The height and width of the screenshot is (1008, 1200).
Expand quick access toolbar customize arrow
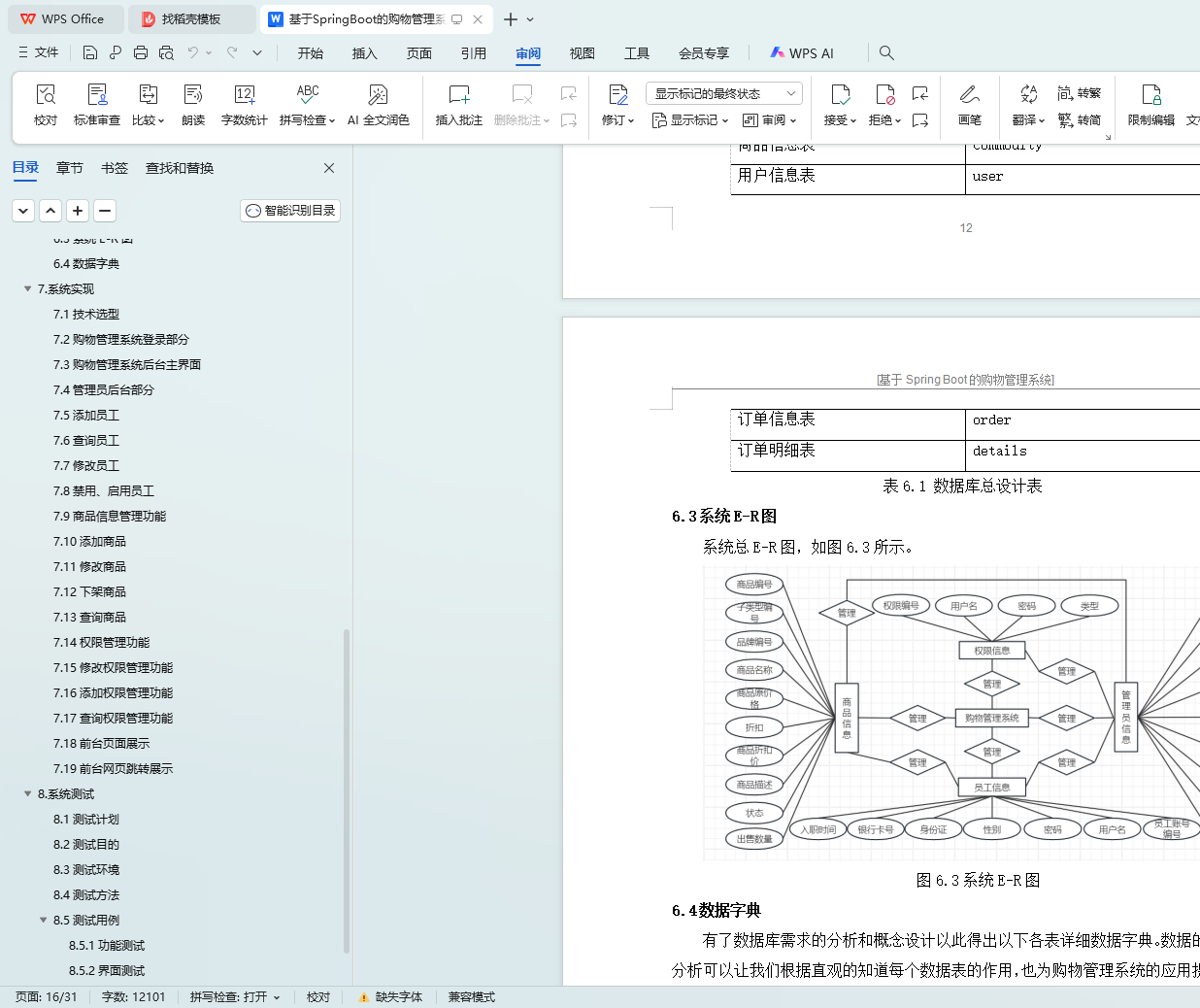pos(257,52)
